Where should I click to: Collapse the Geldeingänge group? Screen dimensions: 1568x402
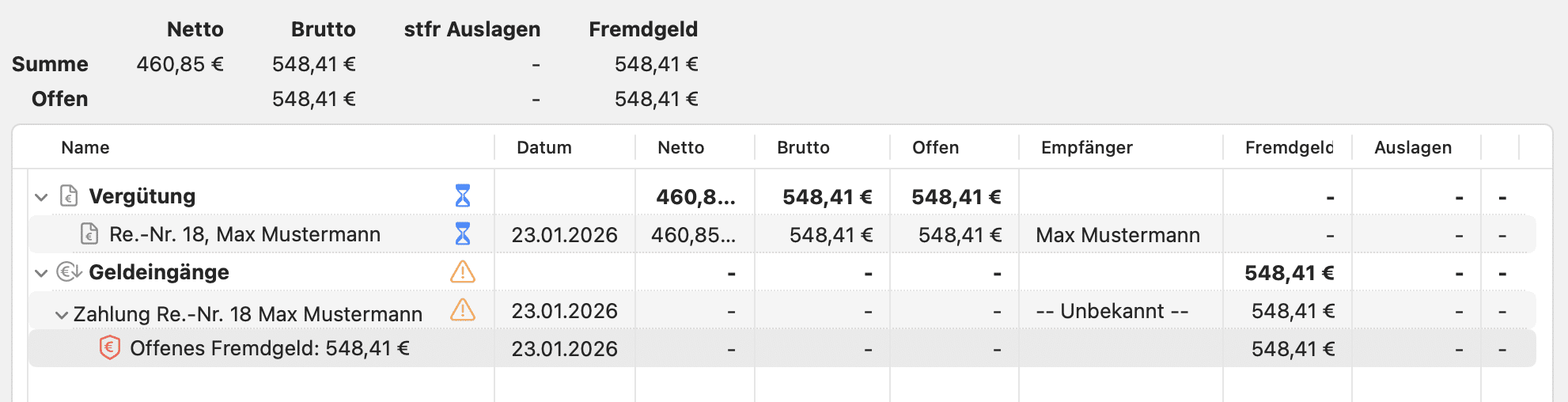tap(41, 273)
